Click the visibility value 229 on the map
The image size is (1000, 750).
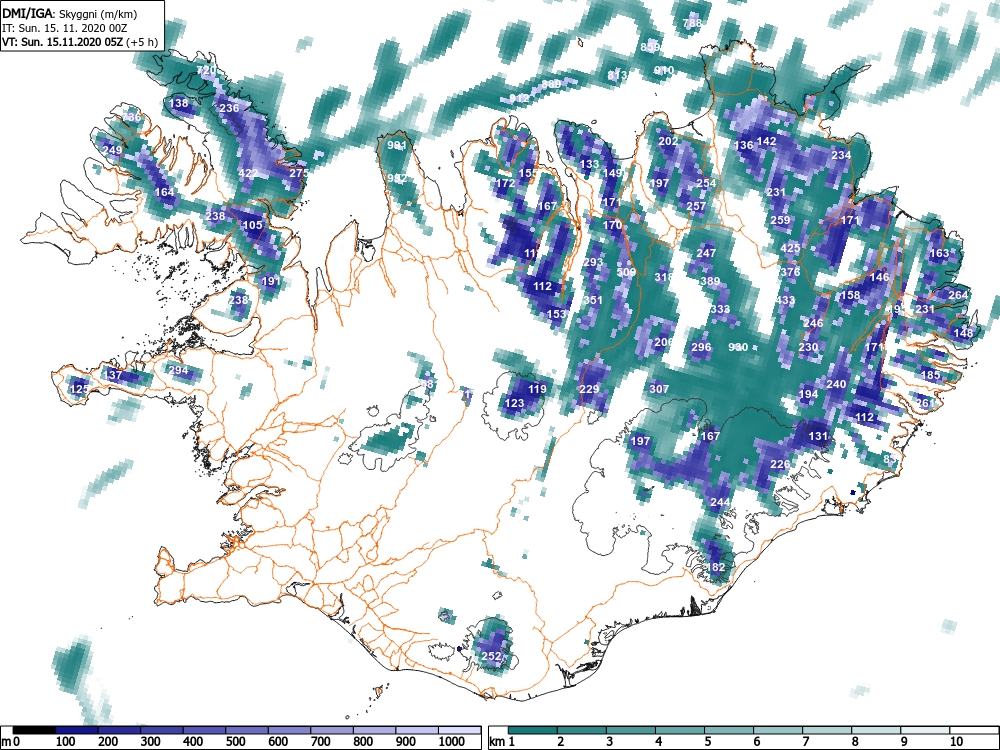(589, 390)
